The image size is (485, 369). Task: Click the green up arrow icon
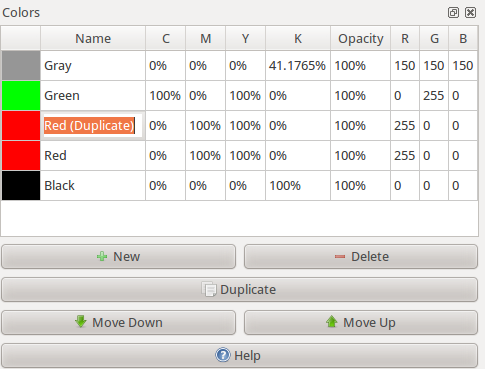[332, 322]
